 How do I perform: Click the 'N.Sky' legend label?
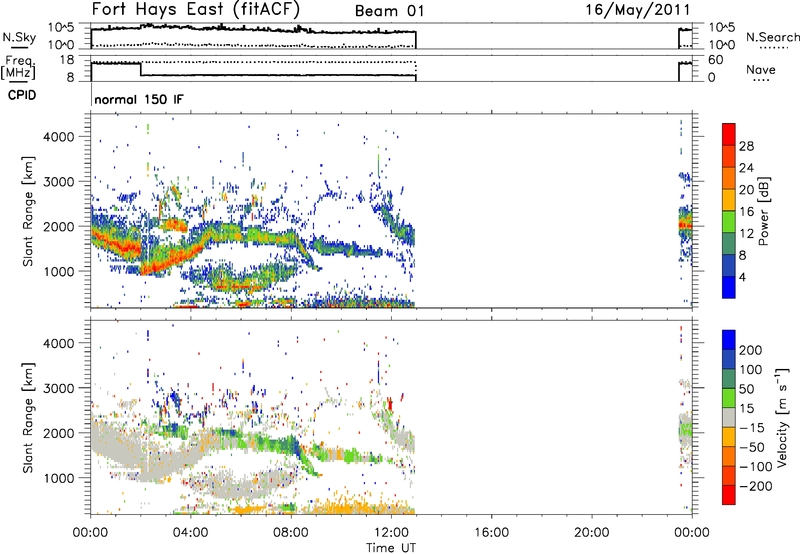19,37
